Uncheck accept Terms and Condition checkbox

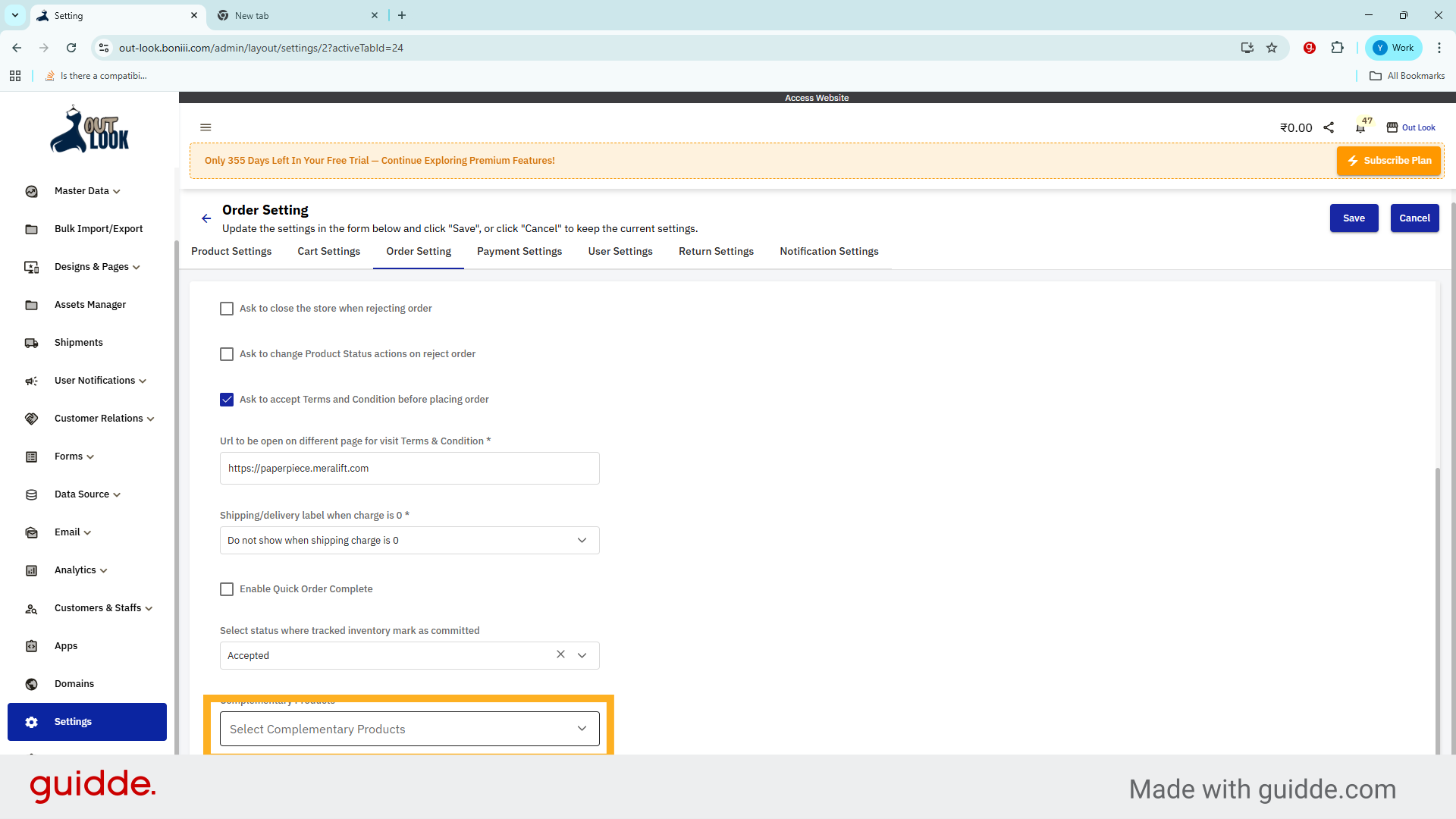coord(227,400)
